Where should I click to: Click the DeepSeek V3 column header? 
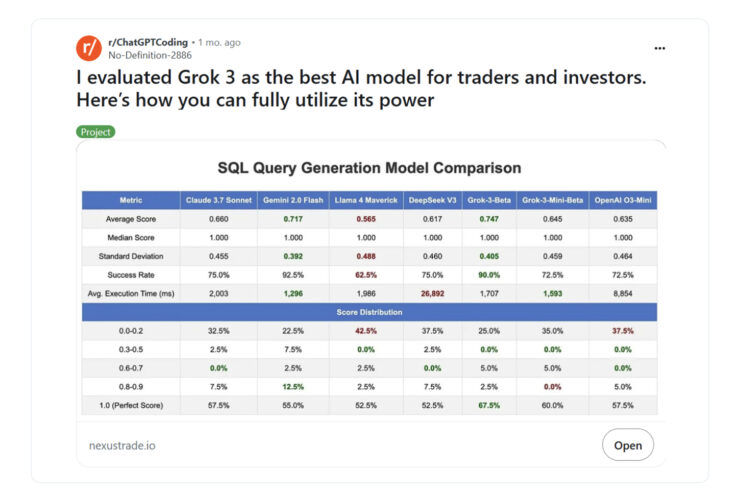coord(432,199)
